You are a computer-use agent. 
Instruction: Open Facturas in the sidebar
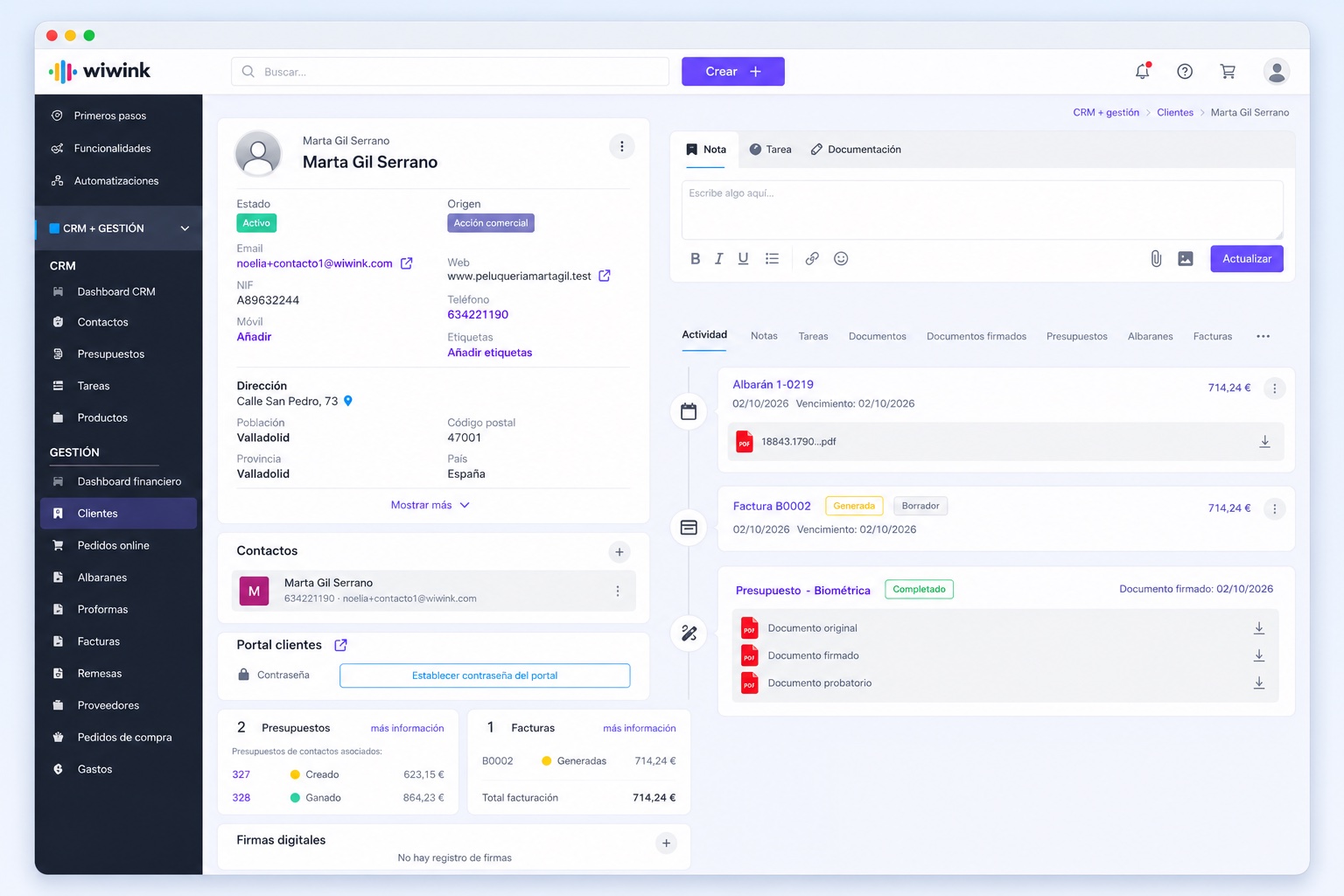coord(118,641)
